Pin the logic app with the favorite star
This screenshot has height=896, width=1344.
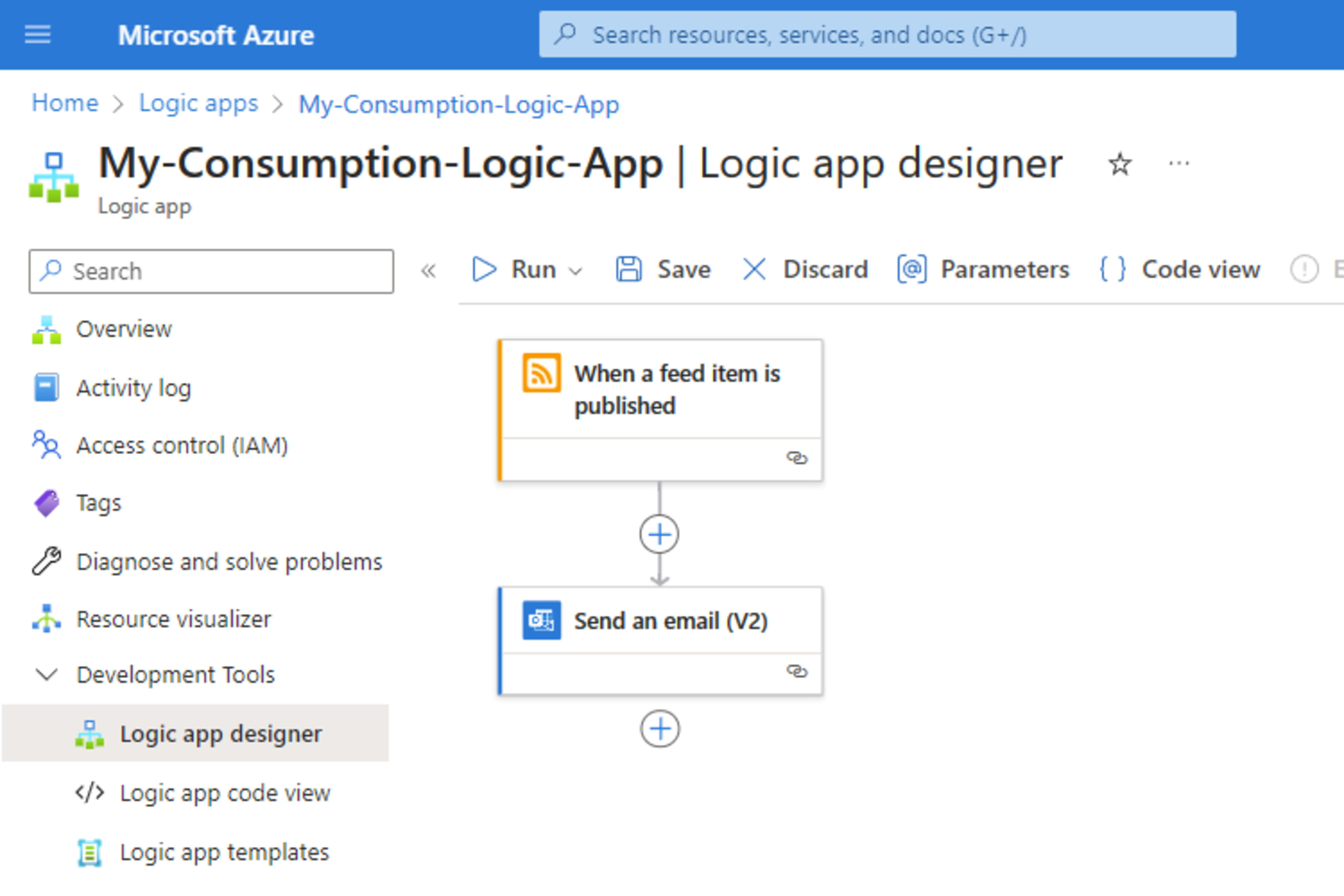pos(1119,164)
